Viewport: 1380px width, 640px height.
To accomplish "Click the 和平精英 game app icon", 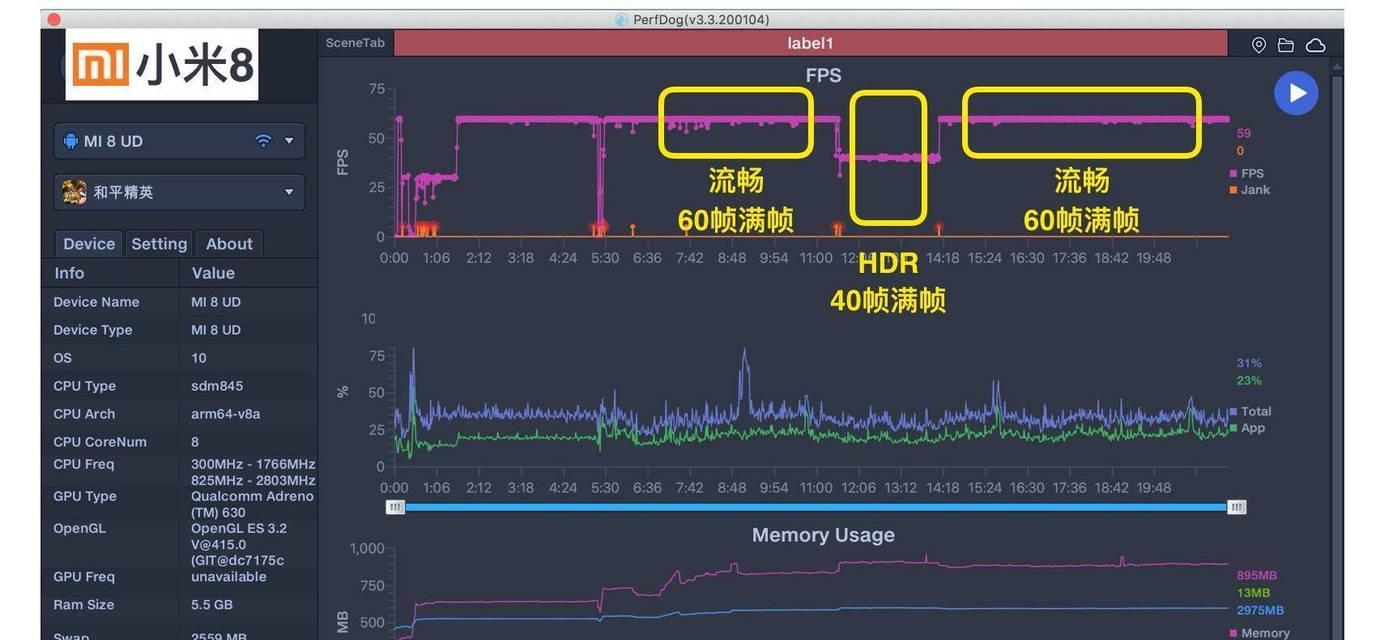I will pos(74,192).
